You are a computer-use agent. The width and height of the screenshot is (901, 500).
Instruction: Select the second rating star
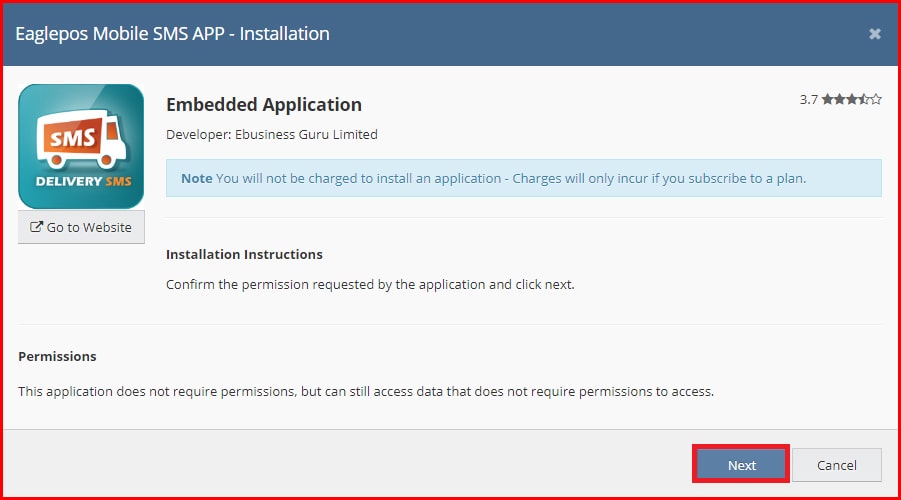tap(840, 100)
